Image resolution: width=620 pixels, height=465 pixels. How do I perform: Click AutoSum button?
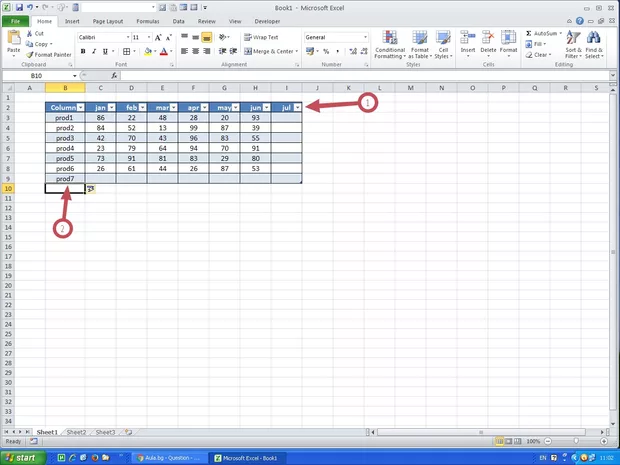point(541,34)
